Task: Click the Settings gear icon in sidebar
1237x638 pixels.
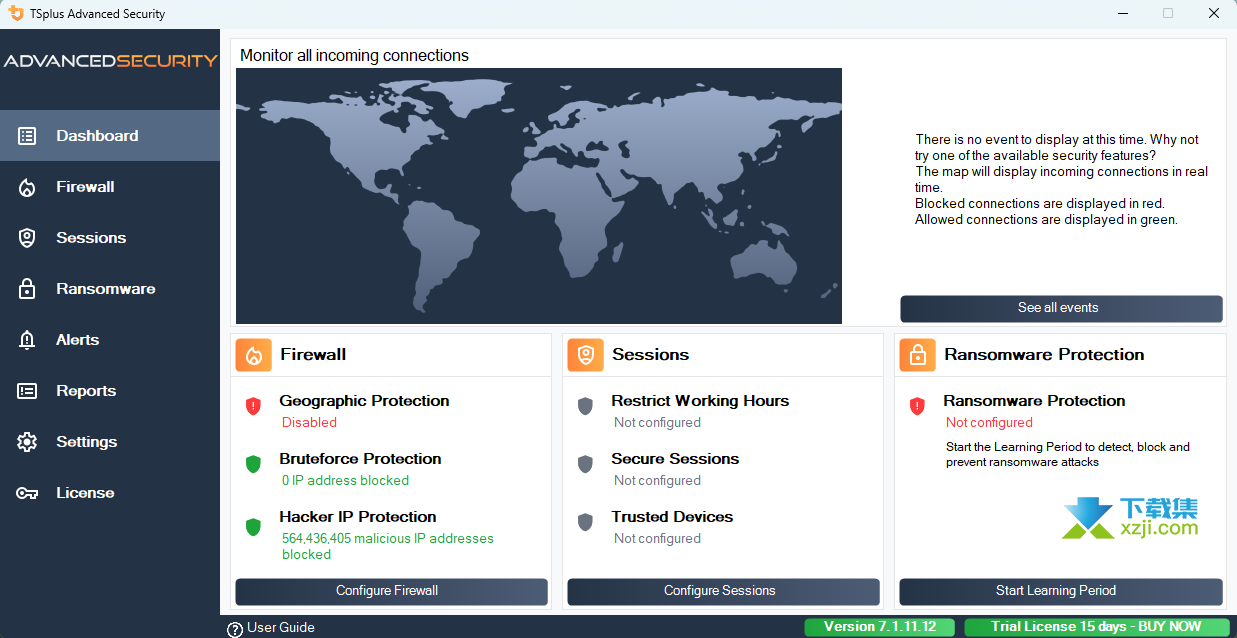Action: click(27, 442)
